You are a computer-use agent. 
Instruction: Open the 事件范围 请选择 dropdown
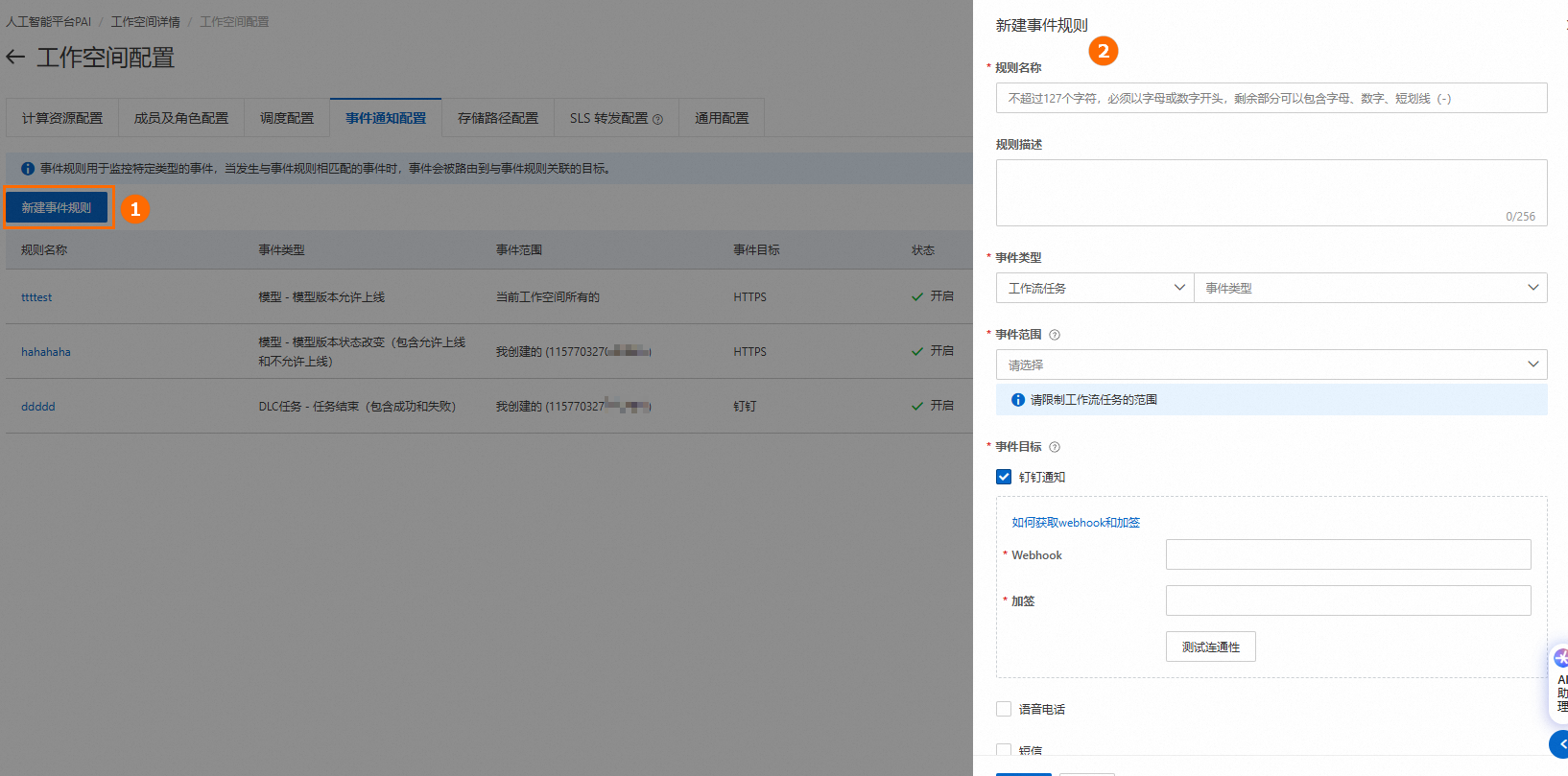(x=1271, y=364)
